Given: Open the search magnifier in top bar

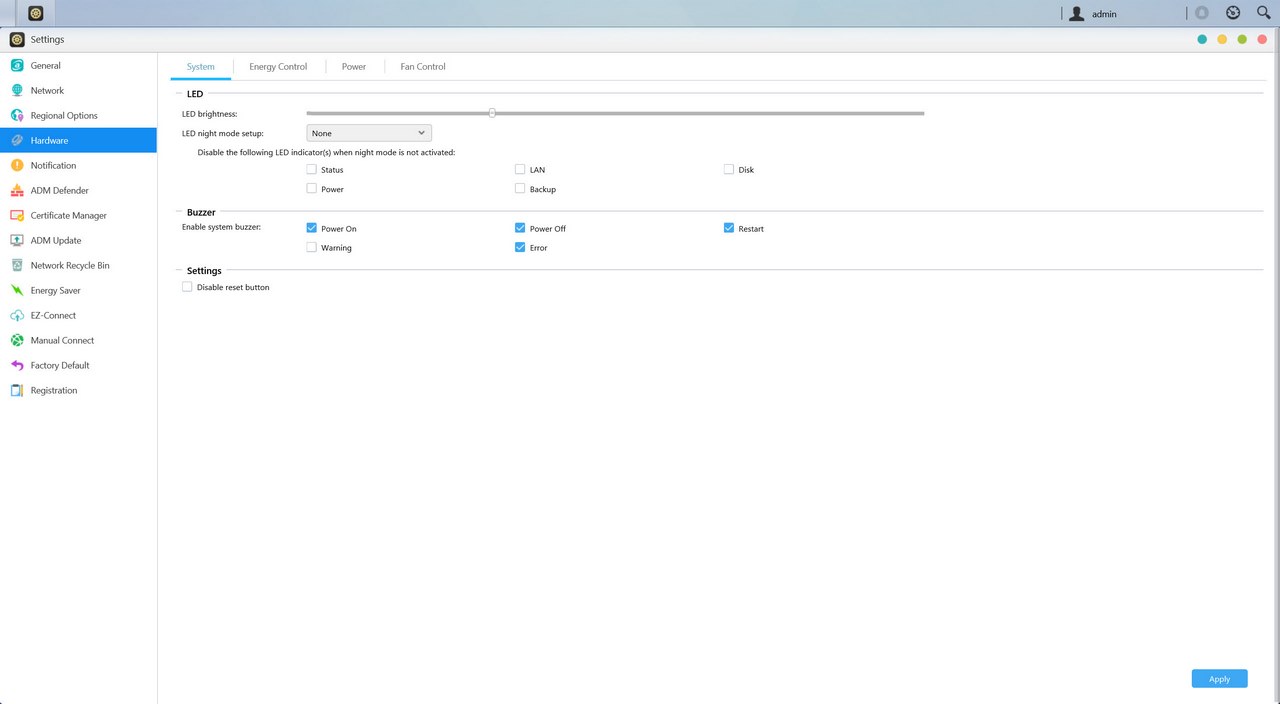Looking at the screenshot, I should [1263, 13].
